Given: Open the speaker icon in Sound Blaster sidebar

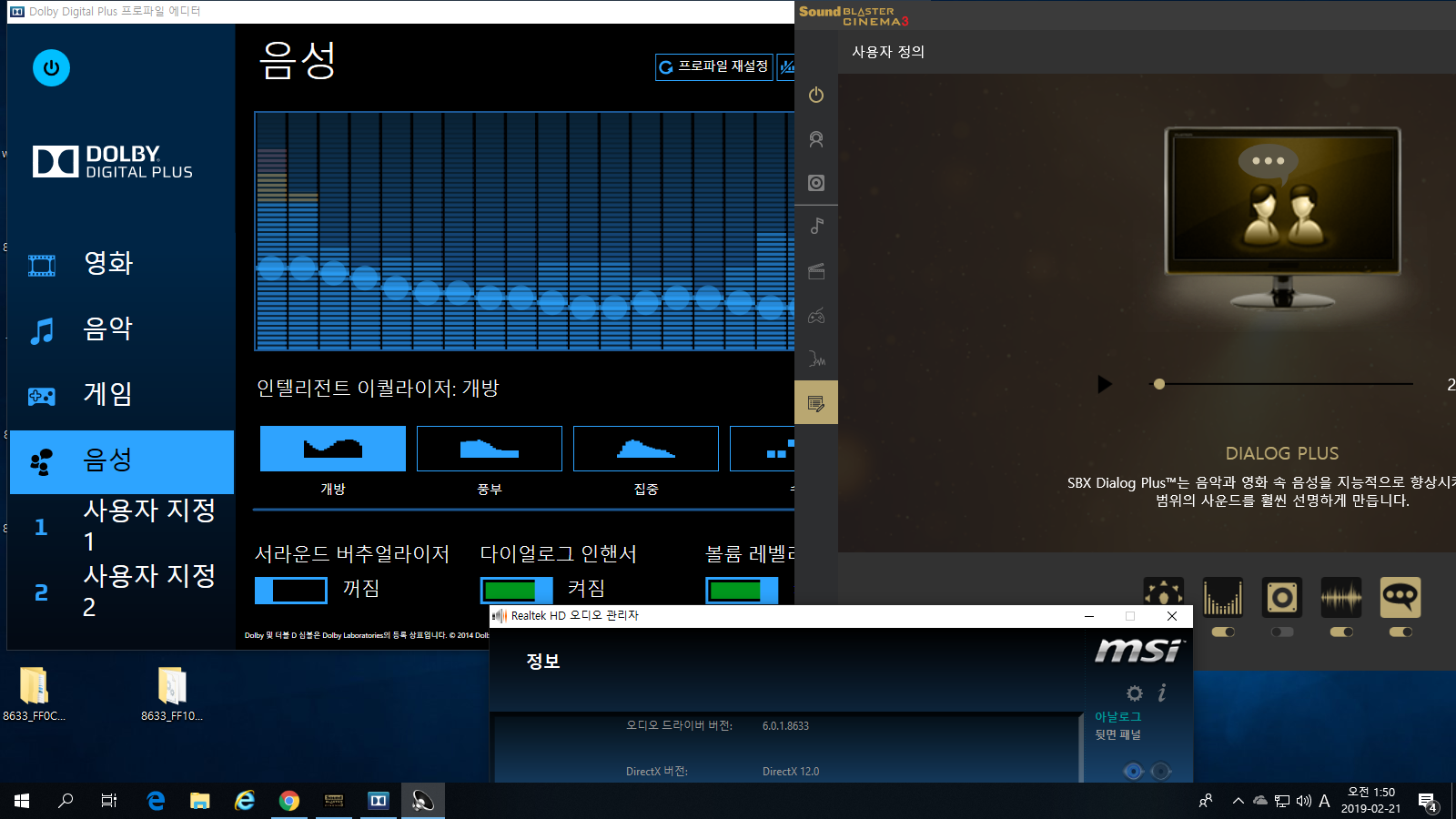Looking at the screenshot, I should coord(816,183).
